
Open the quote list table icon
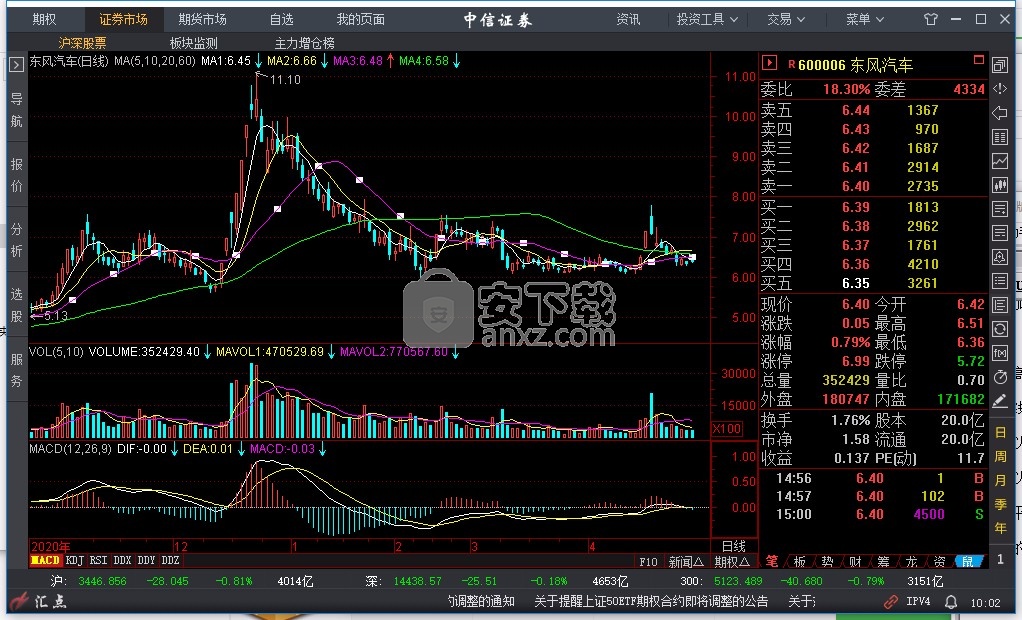point(1000,137)
